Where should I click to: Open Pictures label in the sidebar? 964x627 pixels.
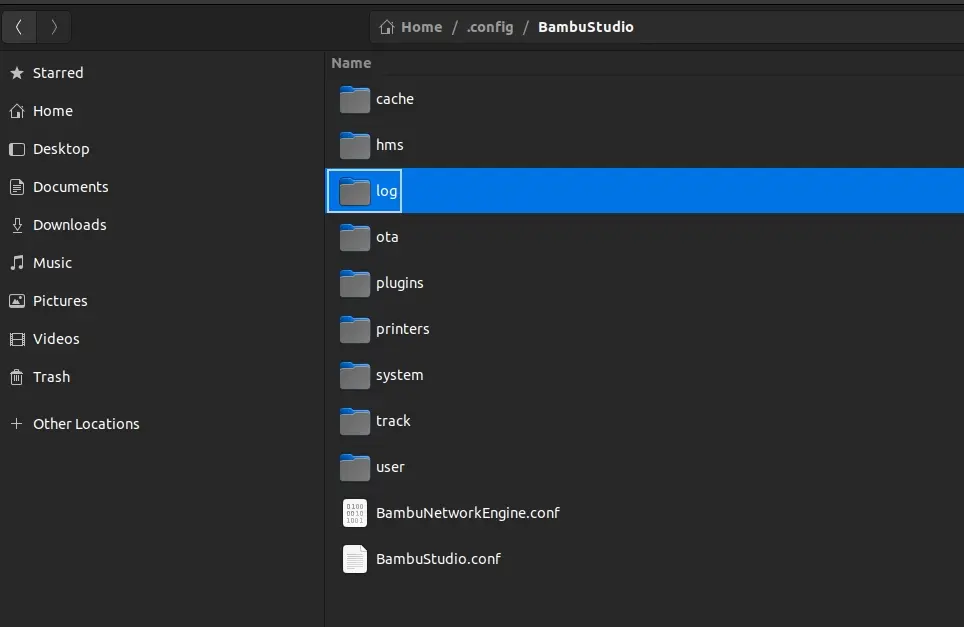pyautogui.click(x=60, y=301)
